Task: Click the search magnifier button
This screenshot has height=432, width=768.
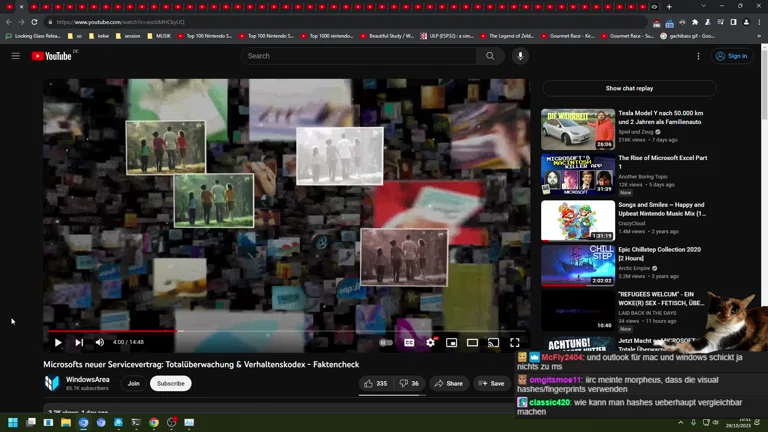Action: coord(490,56)
